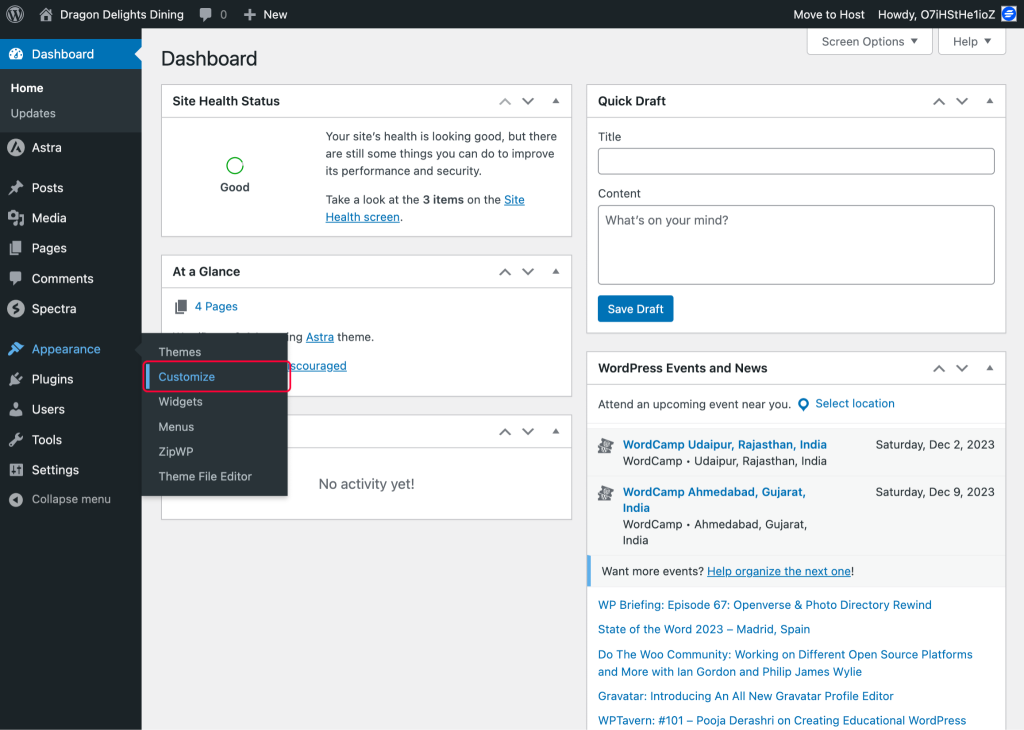The width and height of the screenshot is (1024, 730).
Task: Collapse the WordPress Events and News panel
Action: tap(990, 368)
